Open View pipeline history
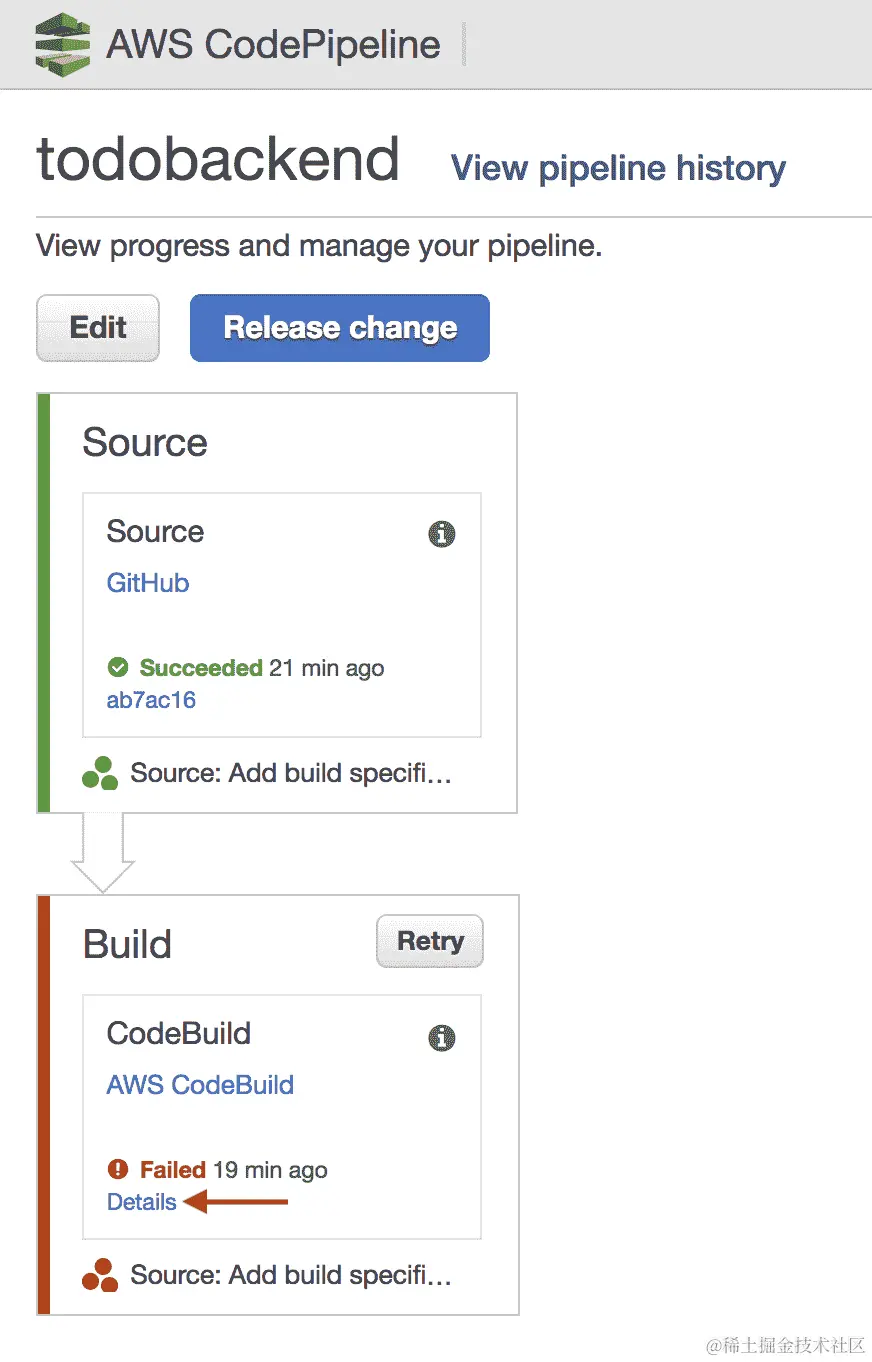 coord(618,168)
